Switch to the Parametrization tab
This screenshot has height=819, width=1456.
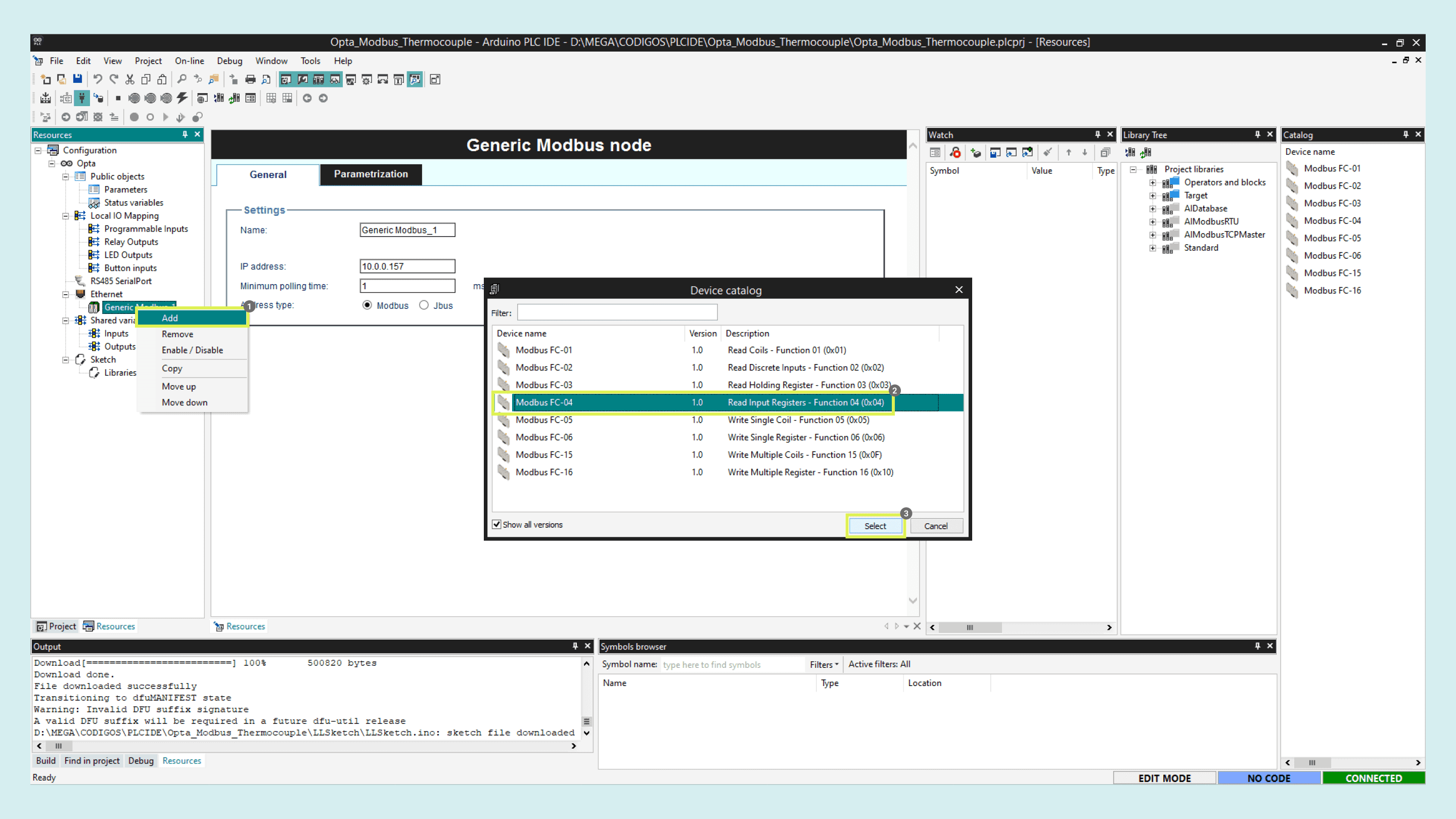tap(371, 174)
